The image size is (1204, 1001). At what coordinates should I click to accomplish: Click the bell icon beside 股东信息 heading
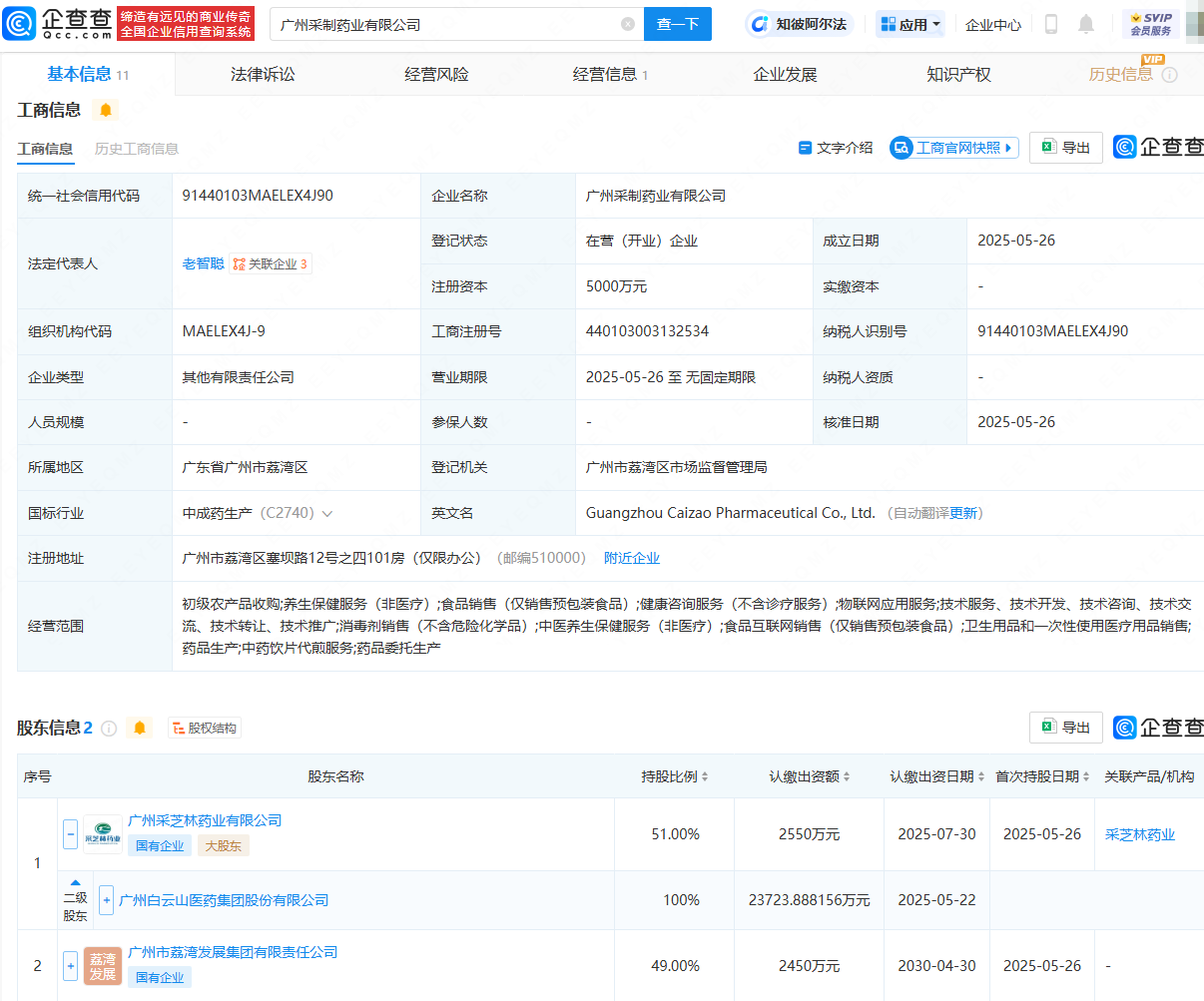click(140, 728)
